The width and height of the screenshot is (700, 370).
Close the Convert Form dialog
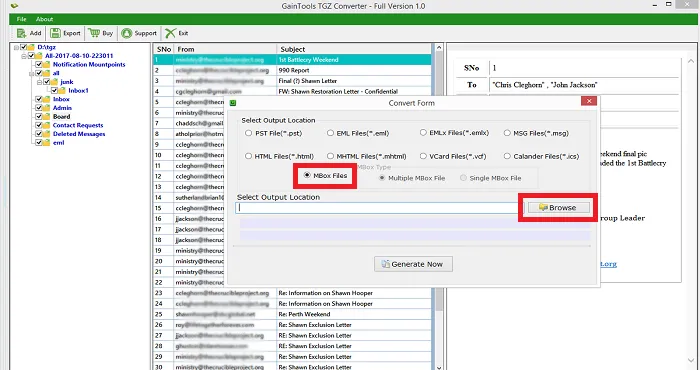pyautogui.click(x=589, y=101)
